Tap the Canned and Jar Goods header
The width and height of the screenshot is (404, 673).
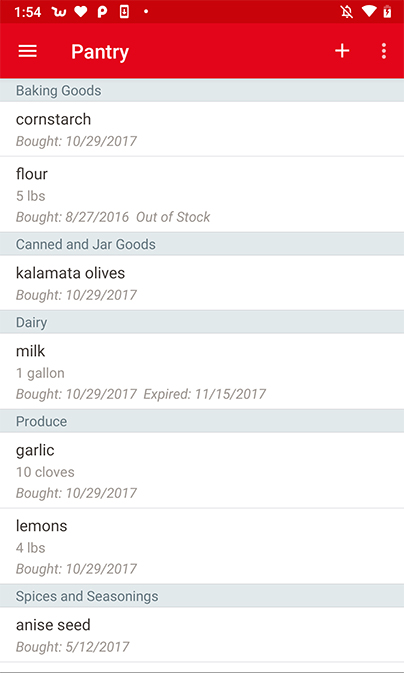[x=202, y=244]
